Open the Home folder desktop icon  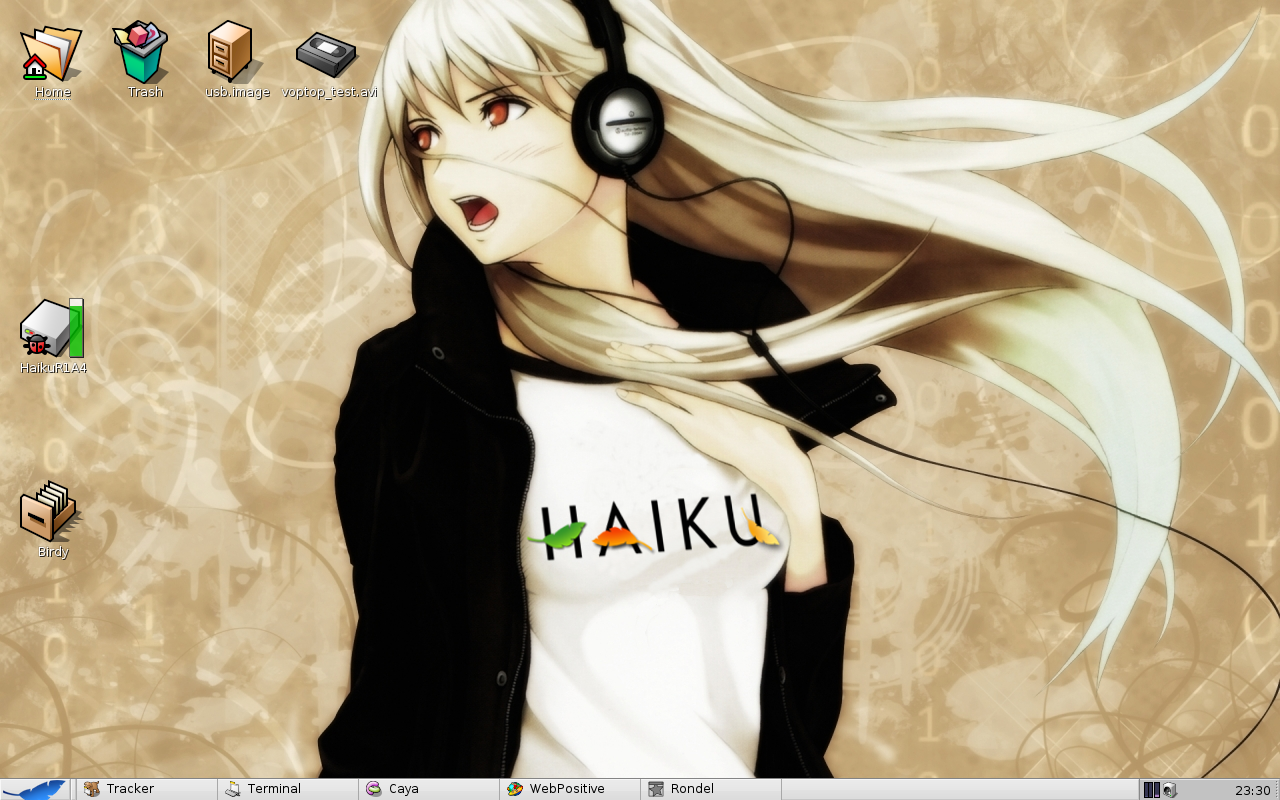coord(51,53)
